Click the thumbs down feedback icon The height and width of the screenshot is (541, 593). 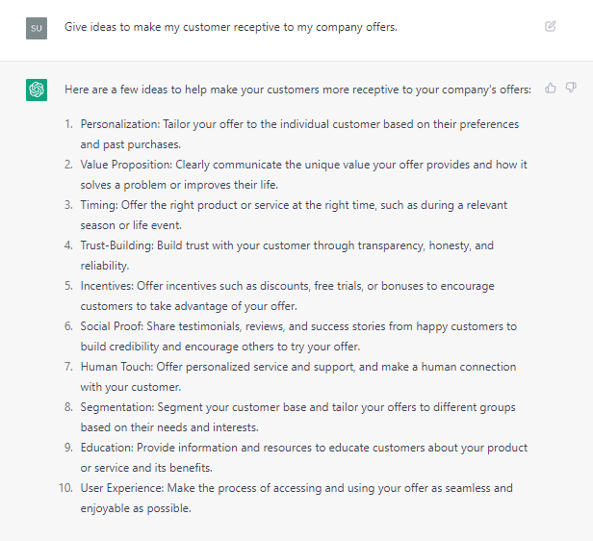click(x=571, y=88)
